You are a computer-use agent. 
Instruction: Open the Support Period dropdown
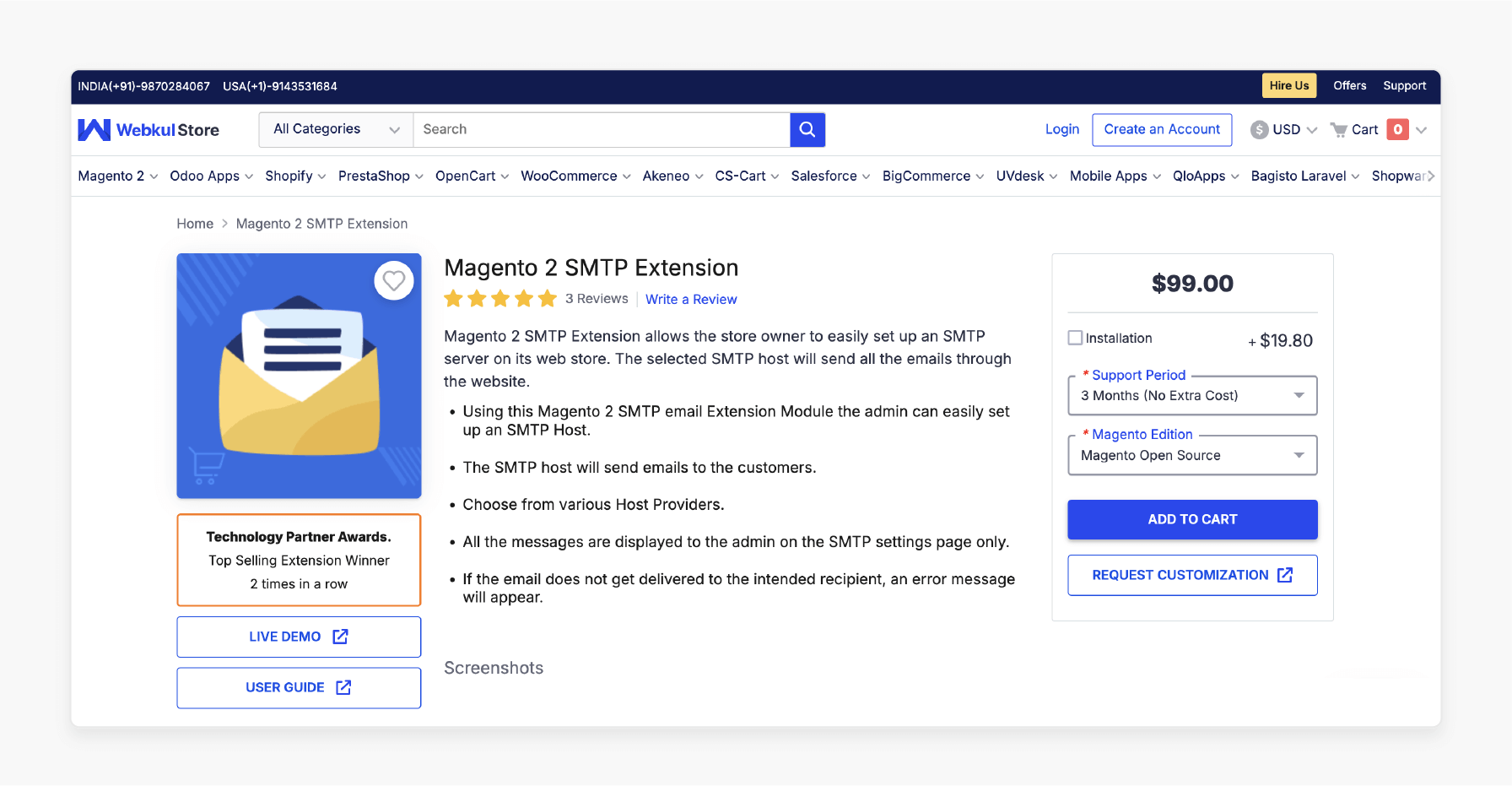click(1192, 396)
